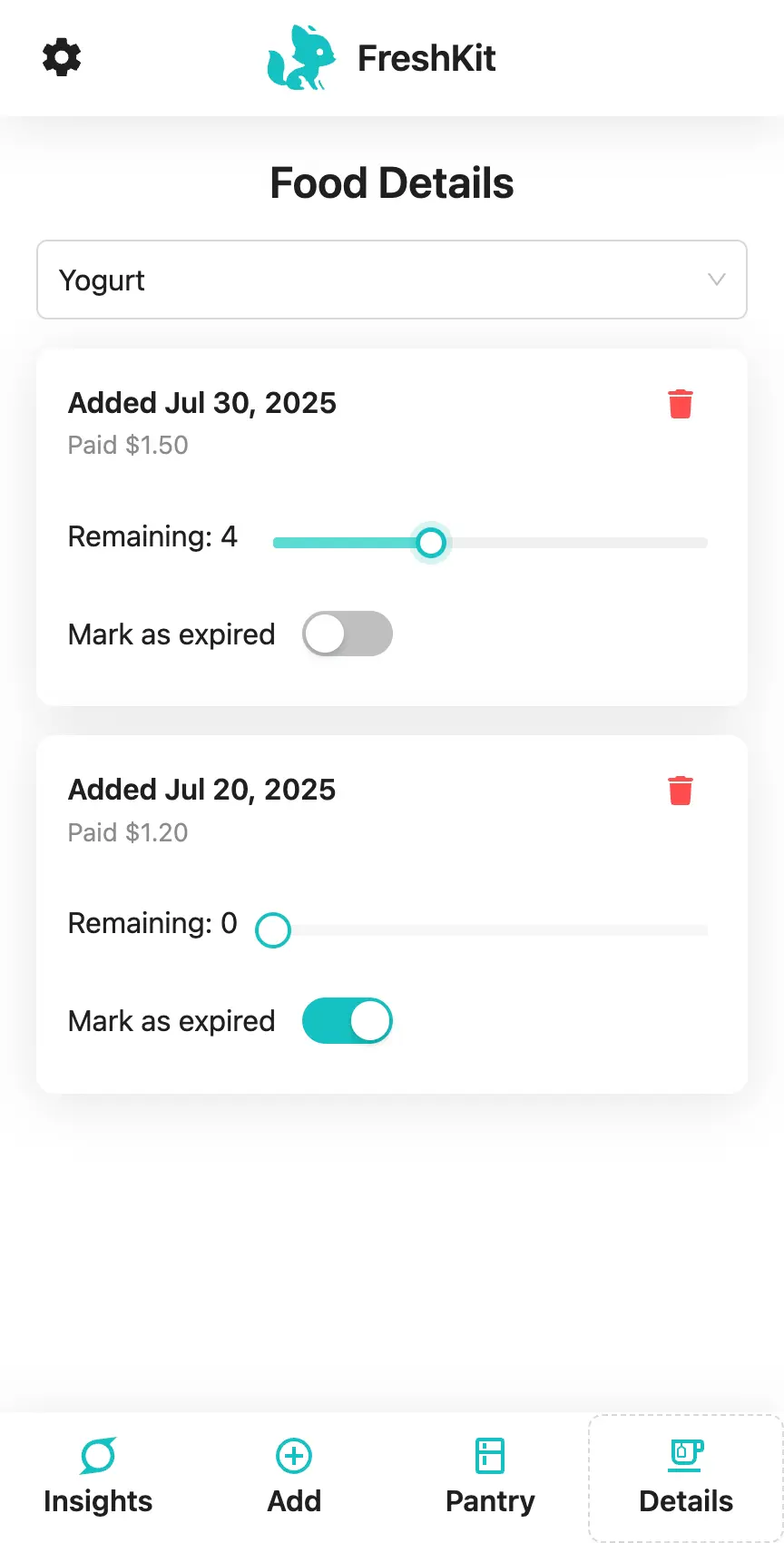Tap the Insights planet icon
784x1543 pixels.
[98, 1456]
